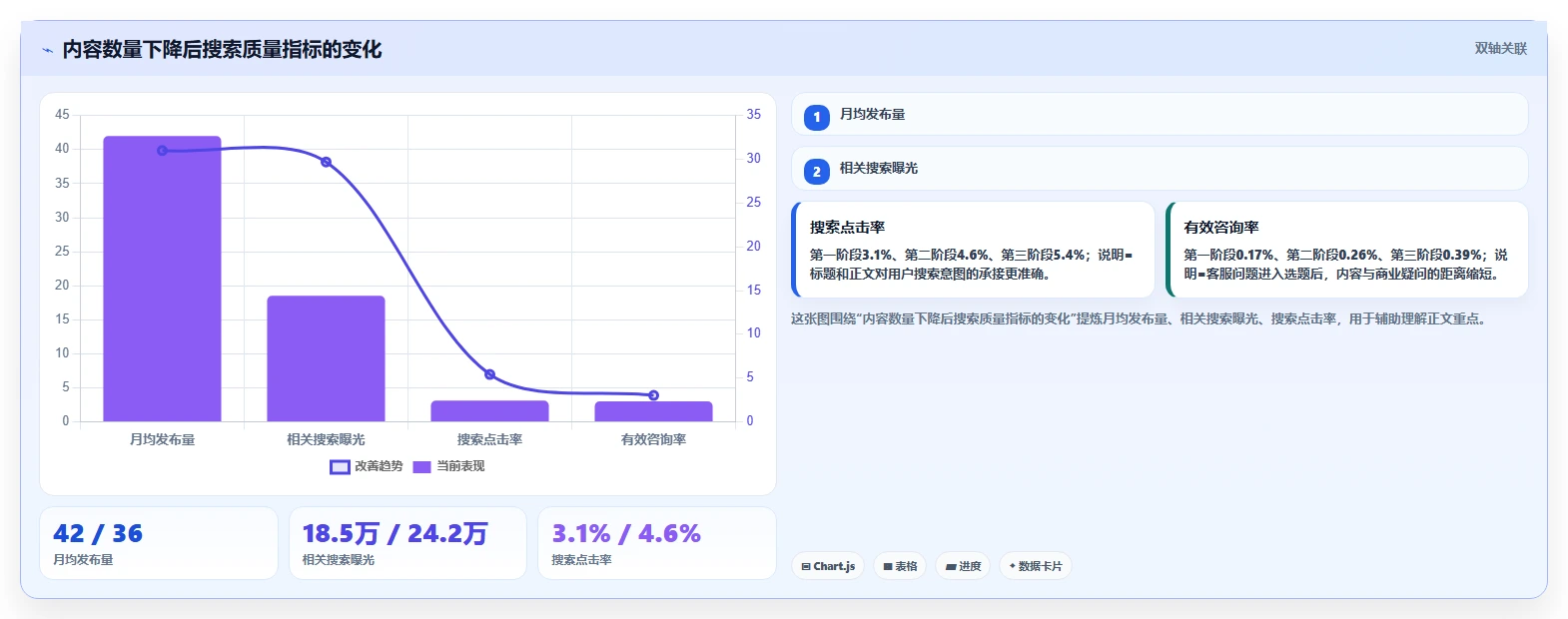1568x619 pixels.
Task: Click the 月均发布量 bar in the chart
Action: (x=162, y=279)
